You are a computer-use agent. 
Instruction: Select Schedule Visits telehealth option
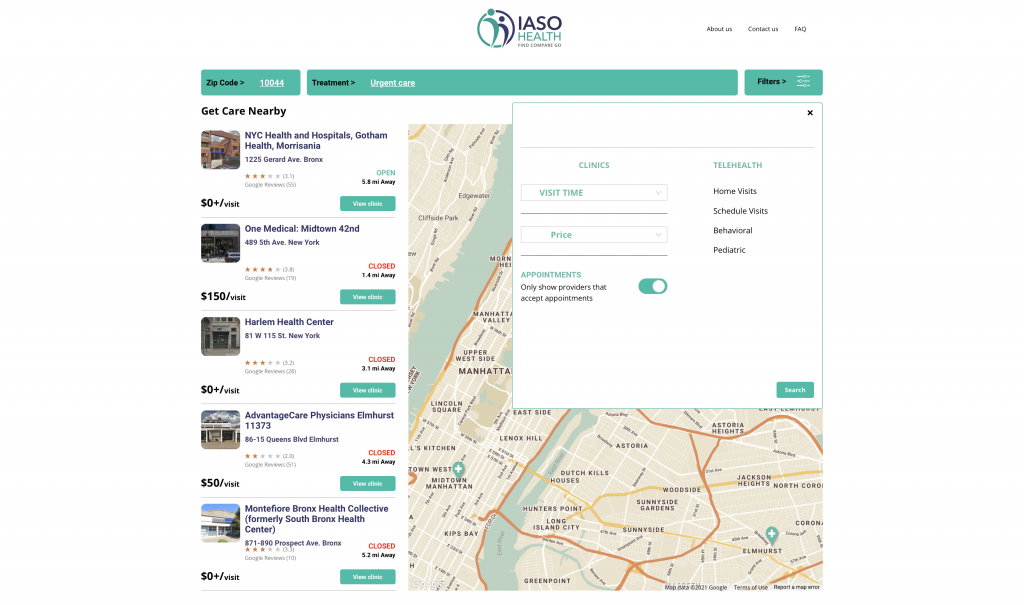coord(740,211)
